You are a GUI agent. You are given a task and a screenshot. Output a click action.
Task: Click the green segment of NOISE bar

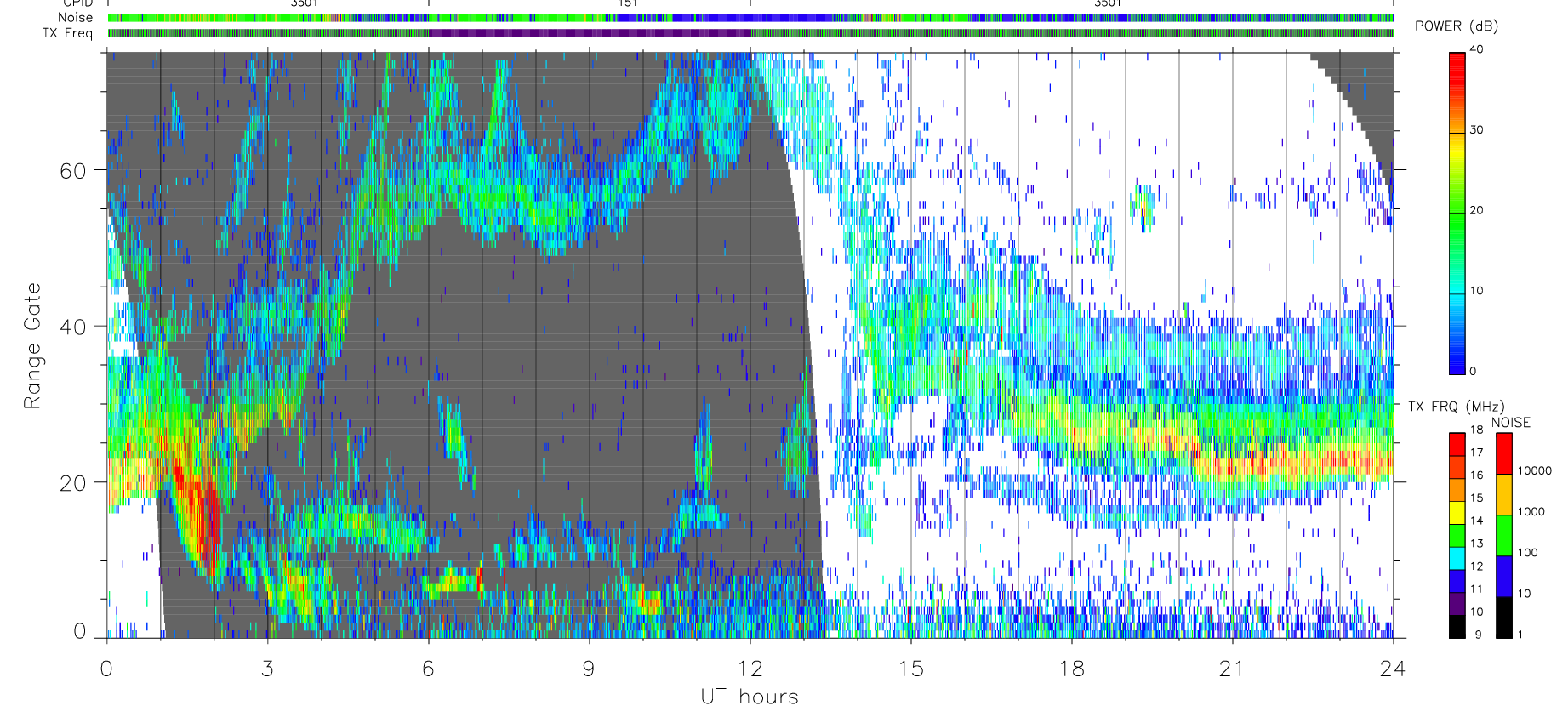pyautogui.click(x=1504, y=536)
